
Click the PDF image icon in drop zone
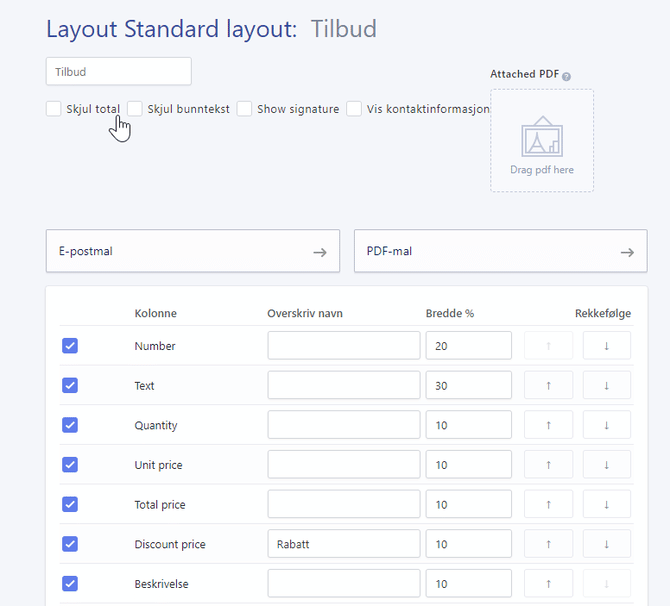542,138
